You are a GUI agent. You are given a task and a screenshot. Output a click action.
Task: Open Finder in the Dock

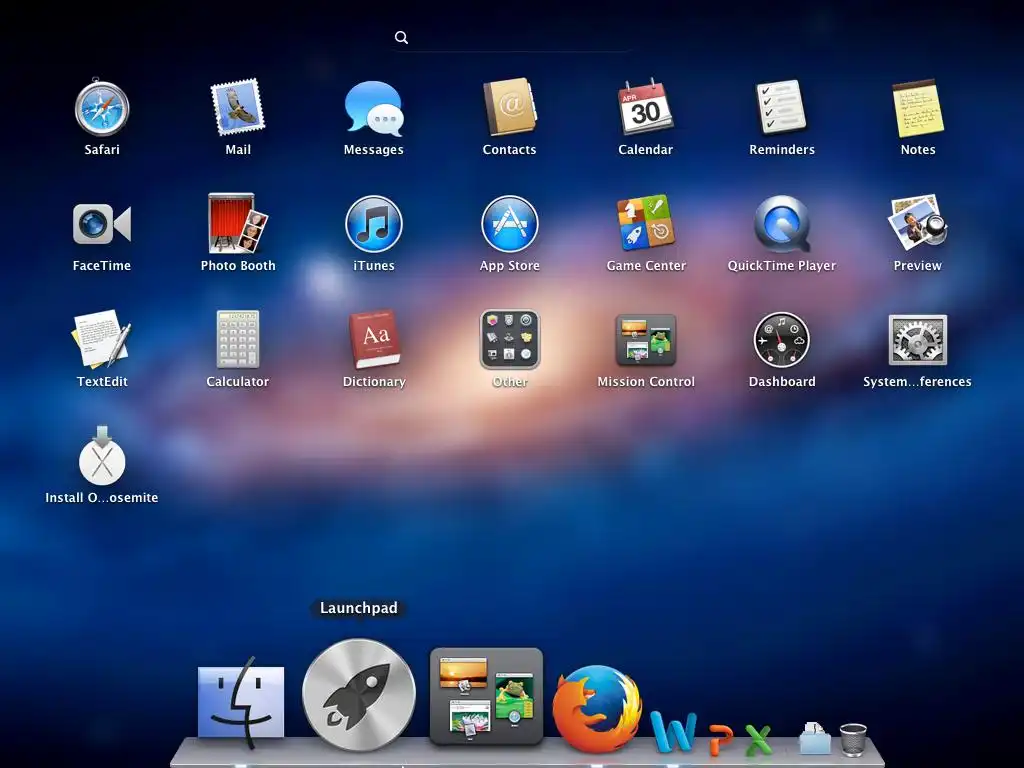pos(241,703)
